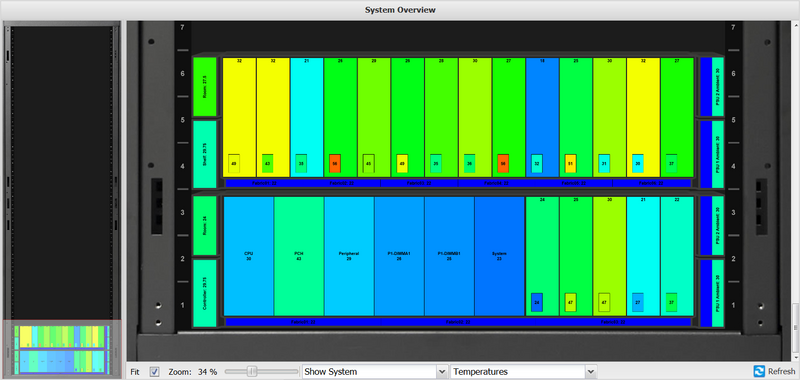Select the CPU 30 temperature tile
Screen dimensions: 800x380
click(249, 256)
